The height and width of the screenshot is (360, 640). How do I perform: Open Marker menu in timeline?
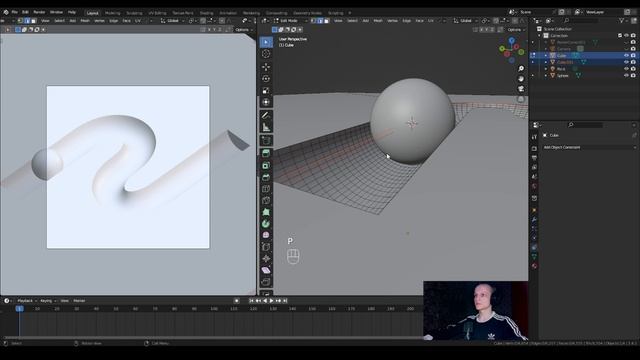point(79,301)
